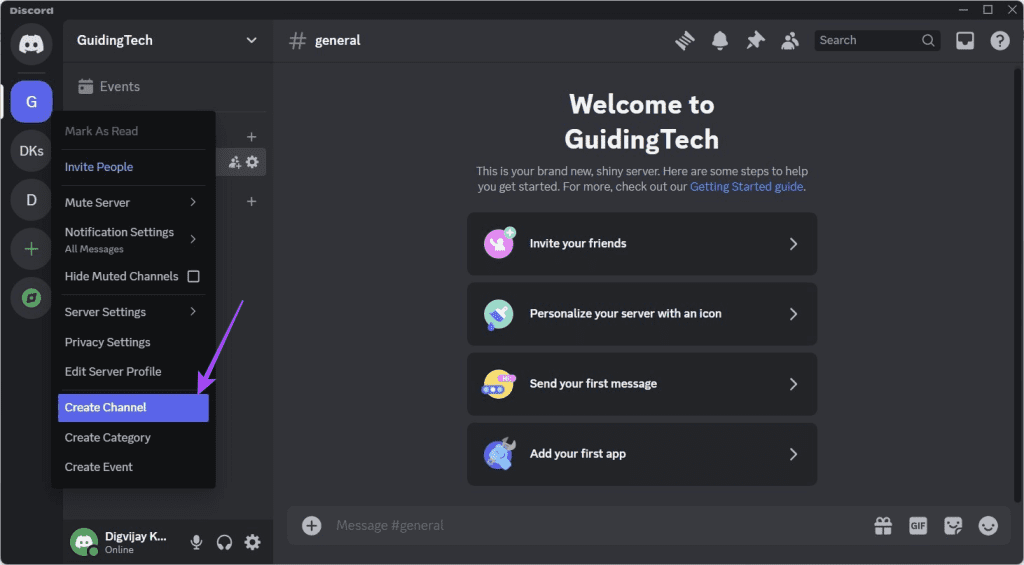
Task: Deafen using headphones icon
Action: coord(224,542)
